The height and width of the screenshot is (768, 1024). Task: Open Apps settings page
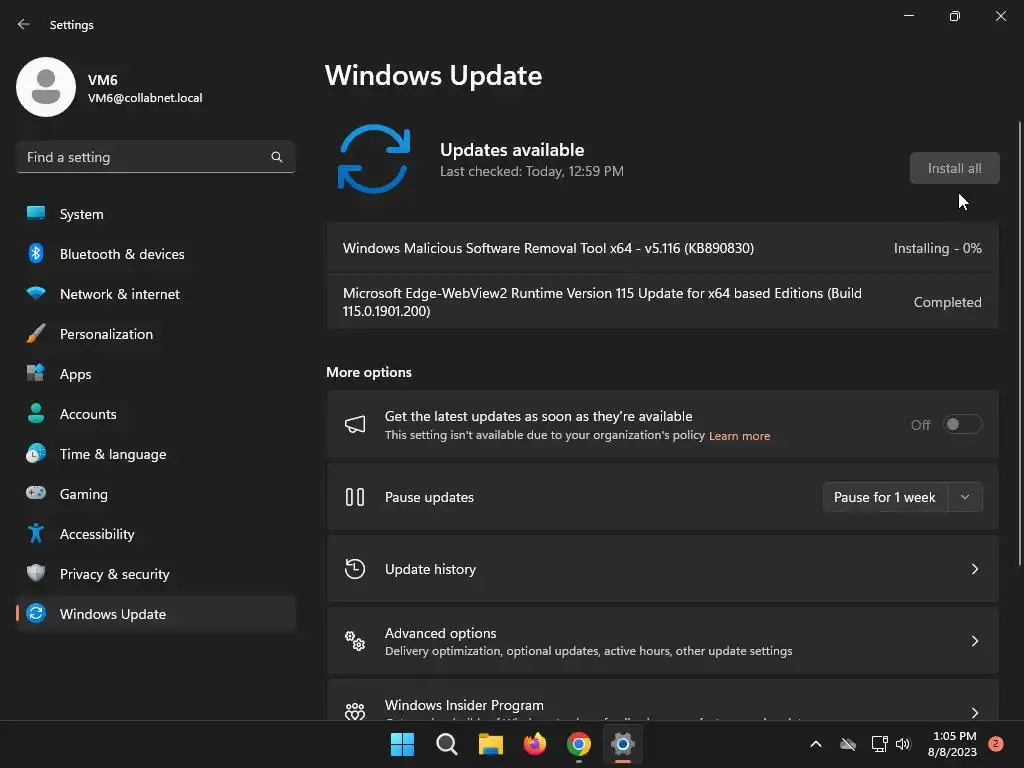(x=156, y=373)
